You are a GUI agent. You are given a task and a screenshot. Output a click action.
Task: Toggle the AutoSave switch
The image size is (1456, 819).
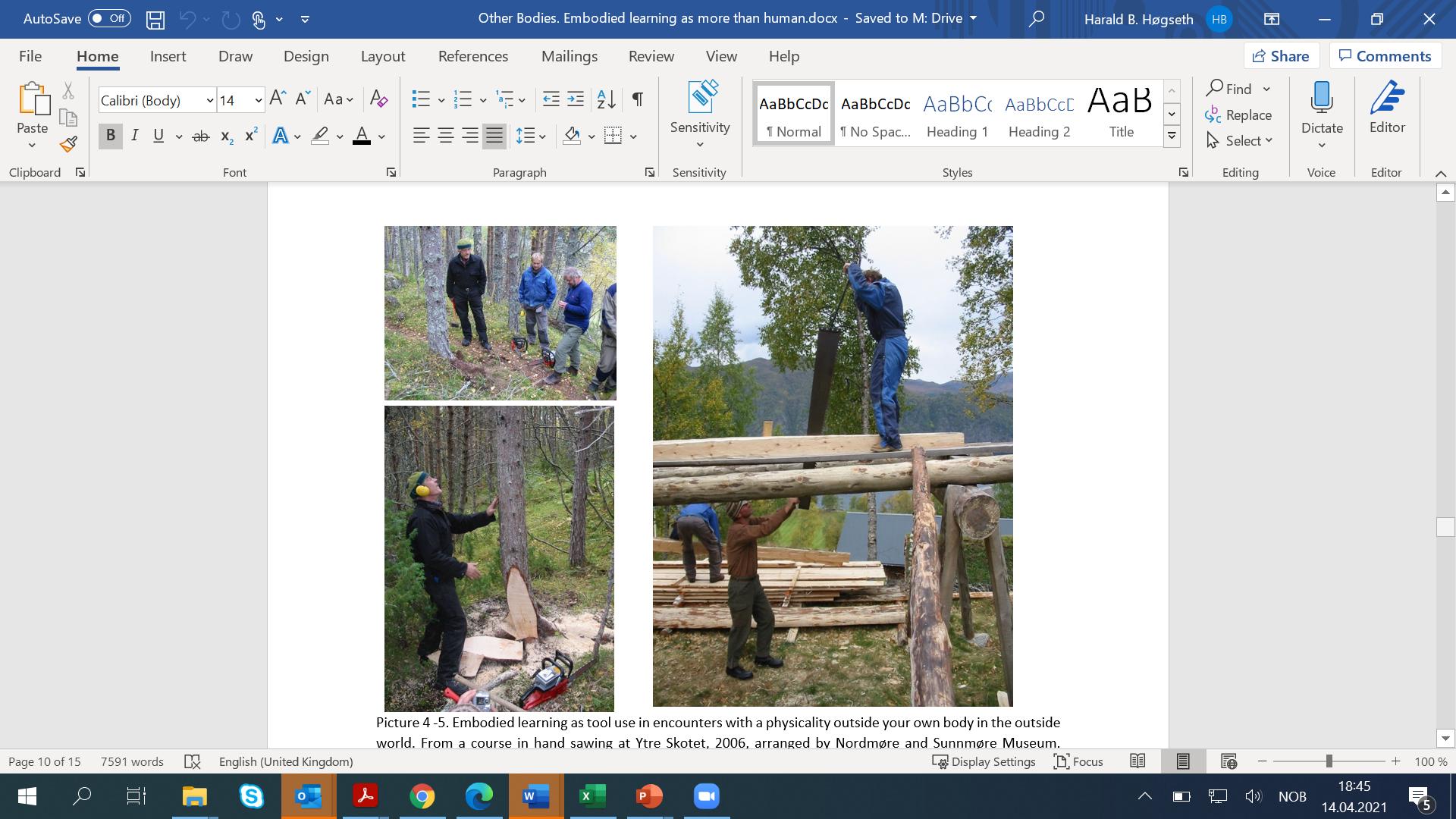tap(109, 18)
